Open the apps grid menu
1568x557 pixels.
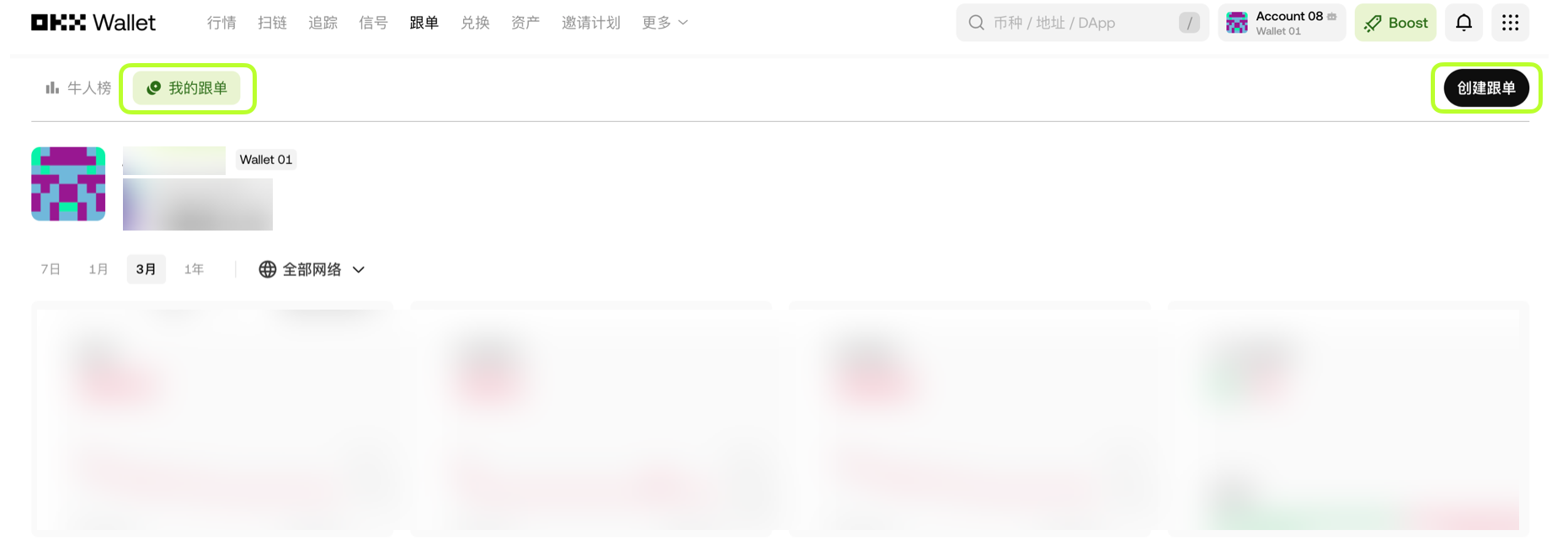coord(1510,23)
